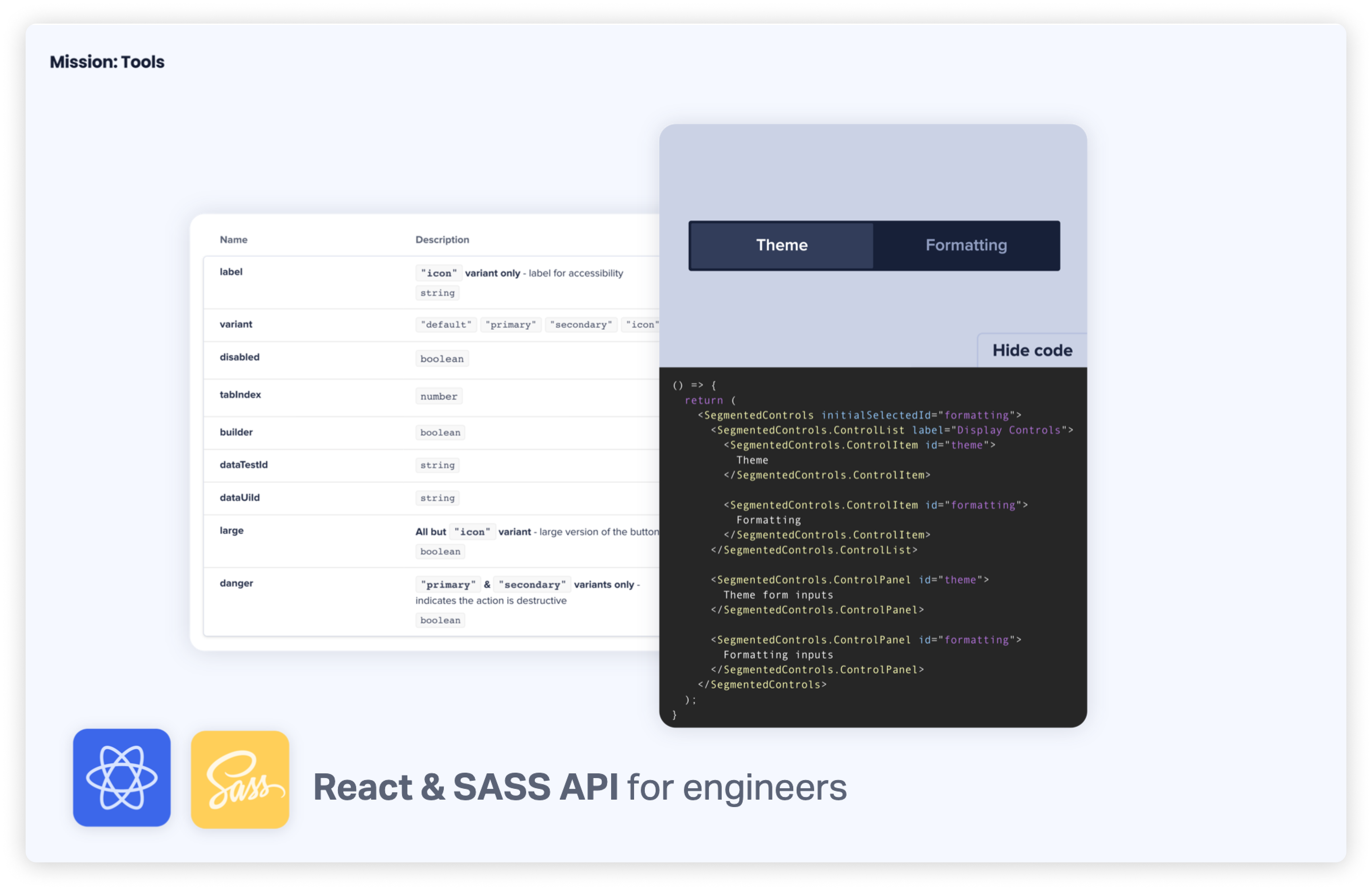Click the yellow Sass logo icon

(240, 779)
